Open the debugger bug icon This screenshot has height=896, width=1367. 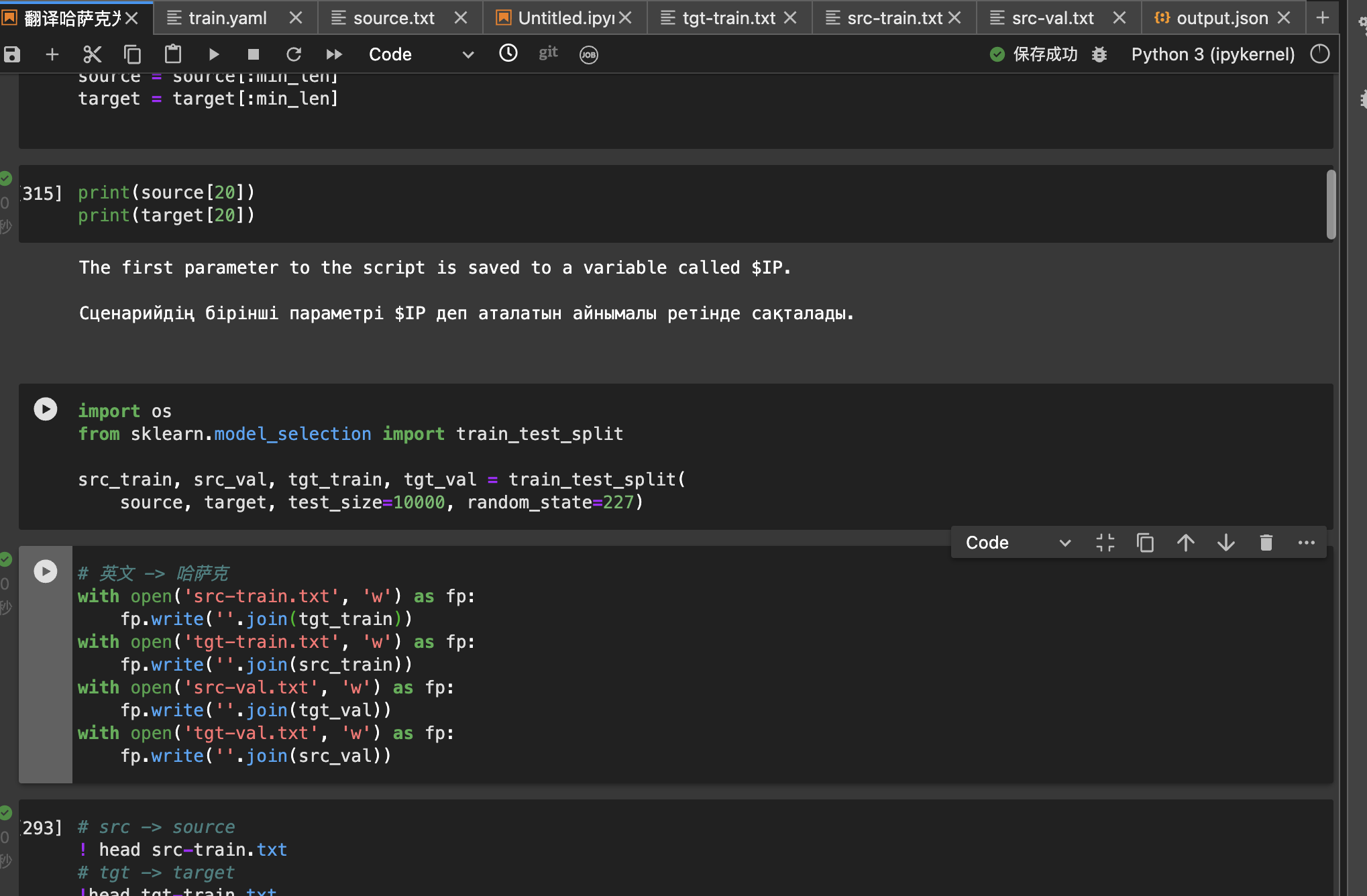point(1099,54)
